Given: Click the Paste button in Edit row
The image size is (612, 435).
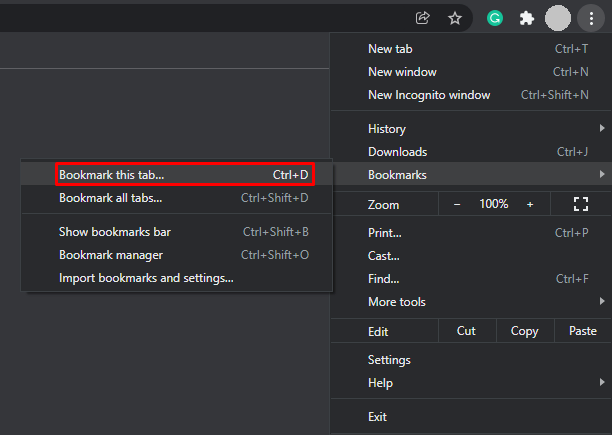Looking at the screenshot, I should tap(582, 331).
